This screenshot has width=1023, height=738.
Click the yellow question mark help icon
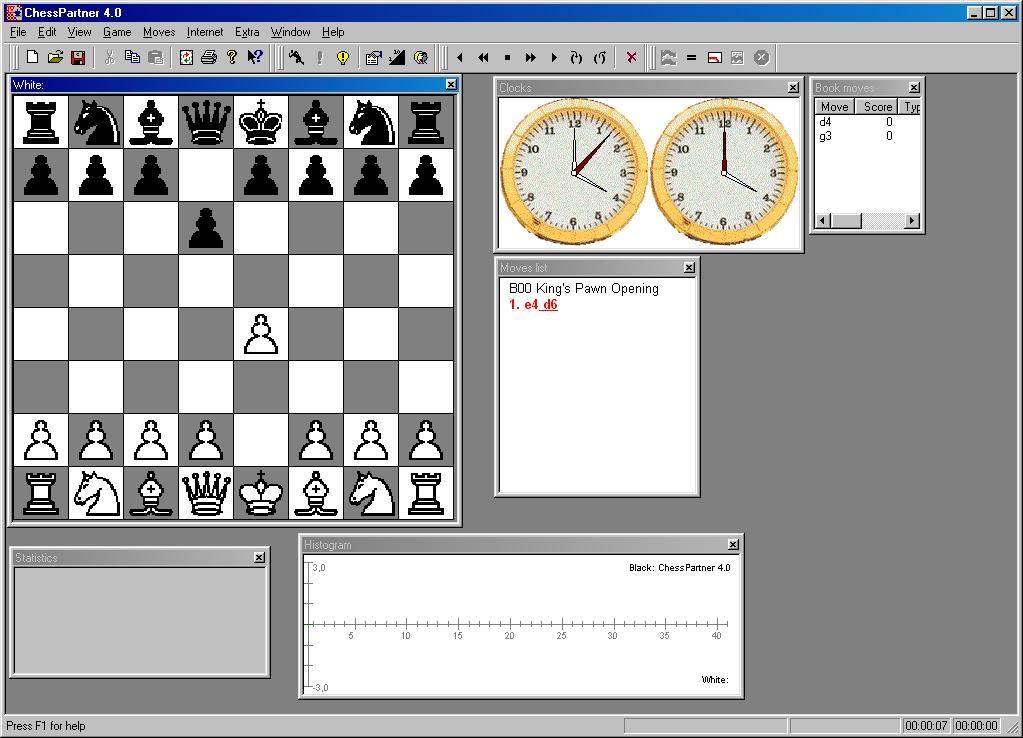pyautogui.click(x=232, y=57)
